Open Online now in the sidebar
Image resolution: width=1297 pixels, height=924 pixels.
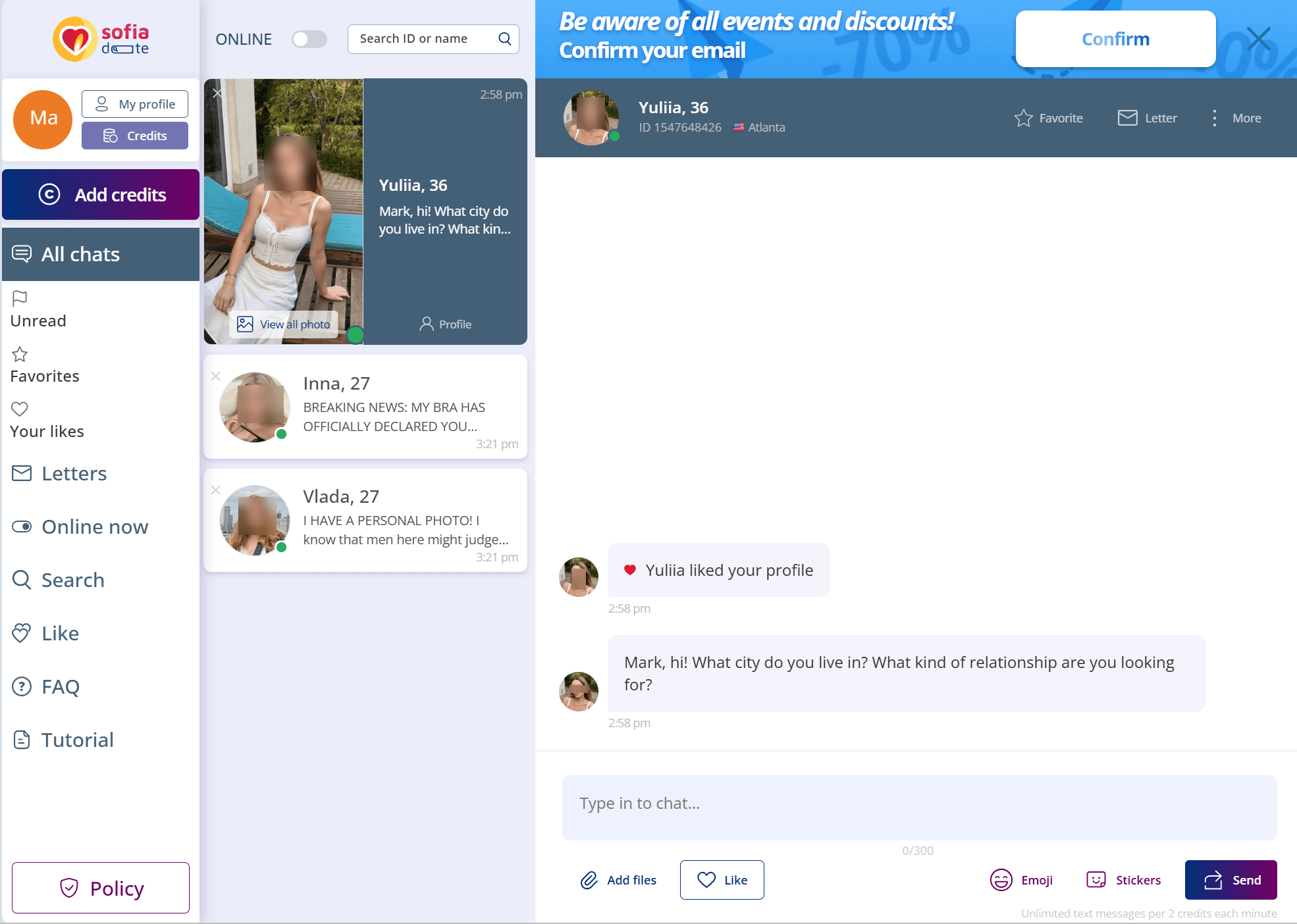[80, 526]
